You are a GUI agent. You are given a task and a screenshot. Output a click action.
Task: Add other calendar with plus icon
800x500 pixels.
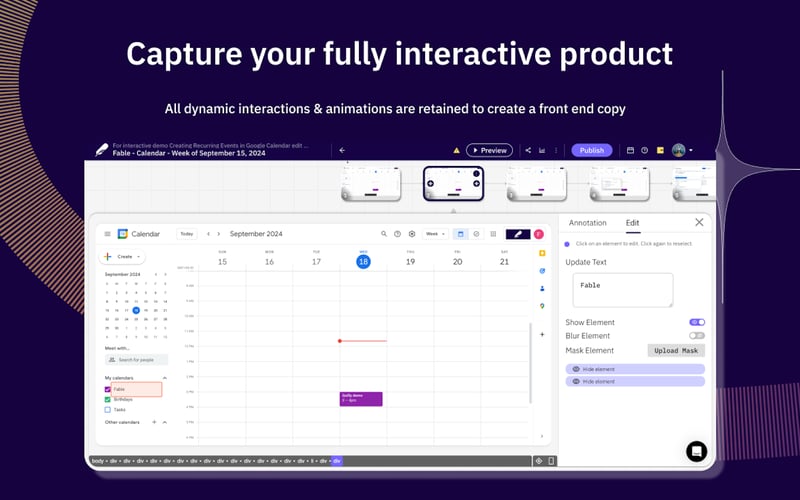coord(154,422)
